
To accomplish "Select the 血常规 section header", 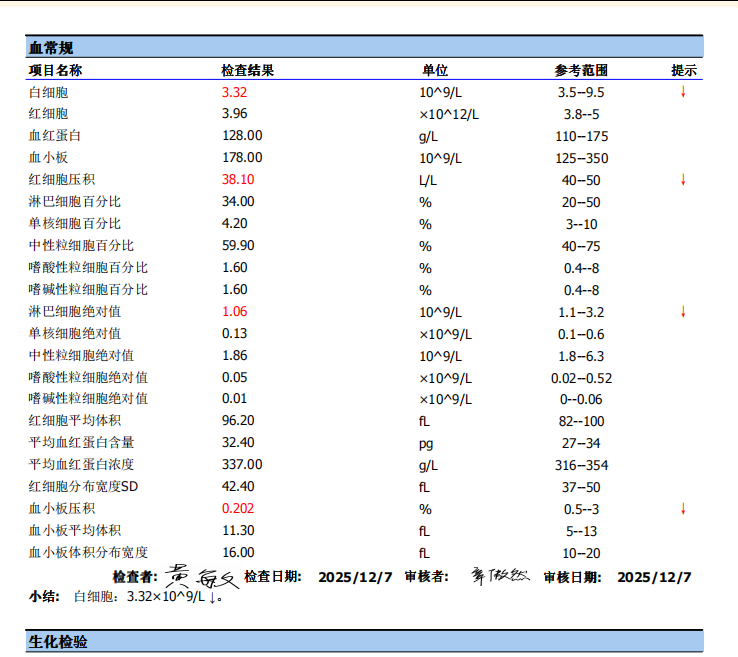I will pos(51,47).
